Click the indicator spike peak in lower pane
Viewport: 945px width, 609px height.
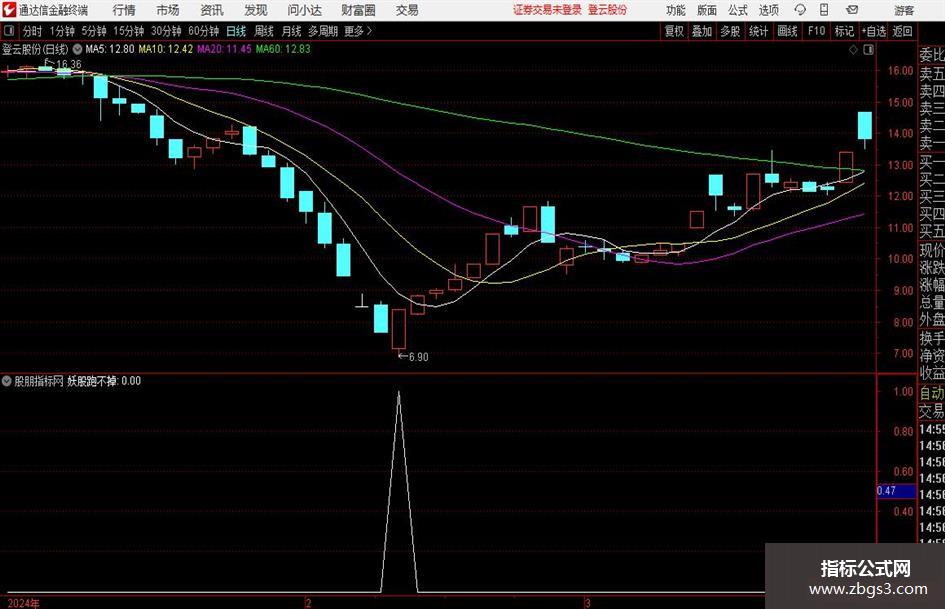click(x=398, y=394)
